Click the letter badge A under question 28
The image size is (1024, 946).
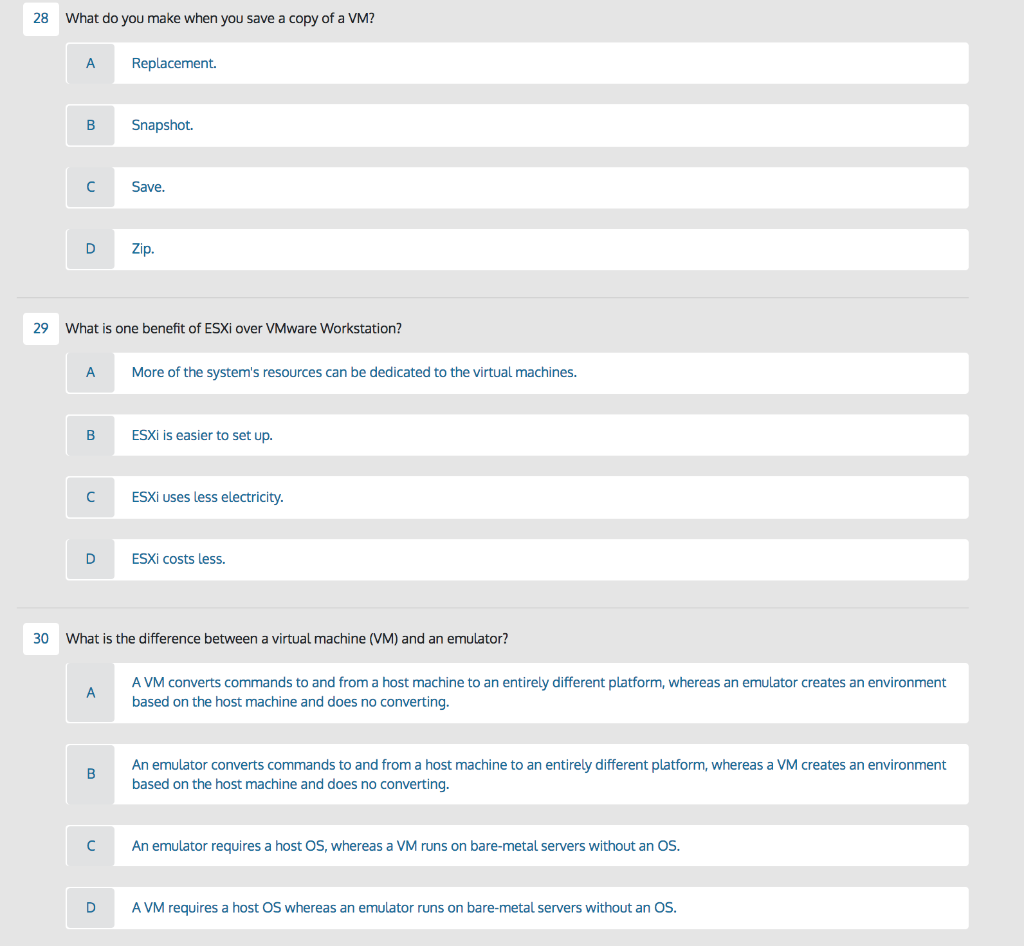(90, 63)
